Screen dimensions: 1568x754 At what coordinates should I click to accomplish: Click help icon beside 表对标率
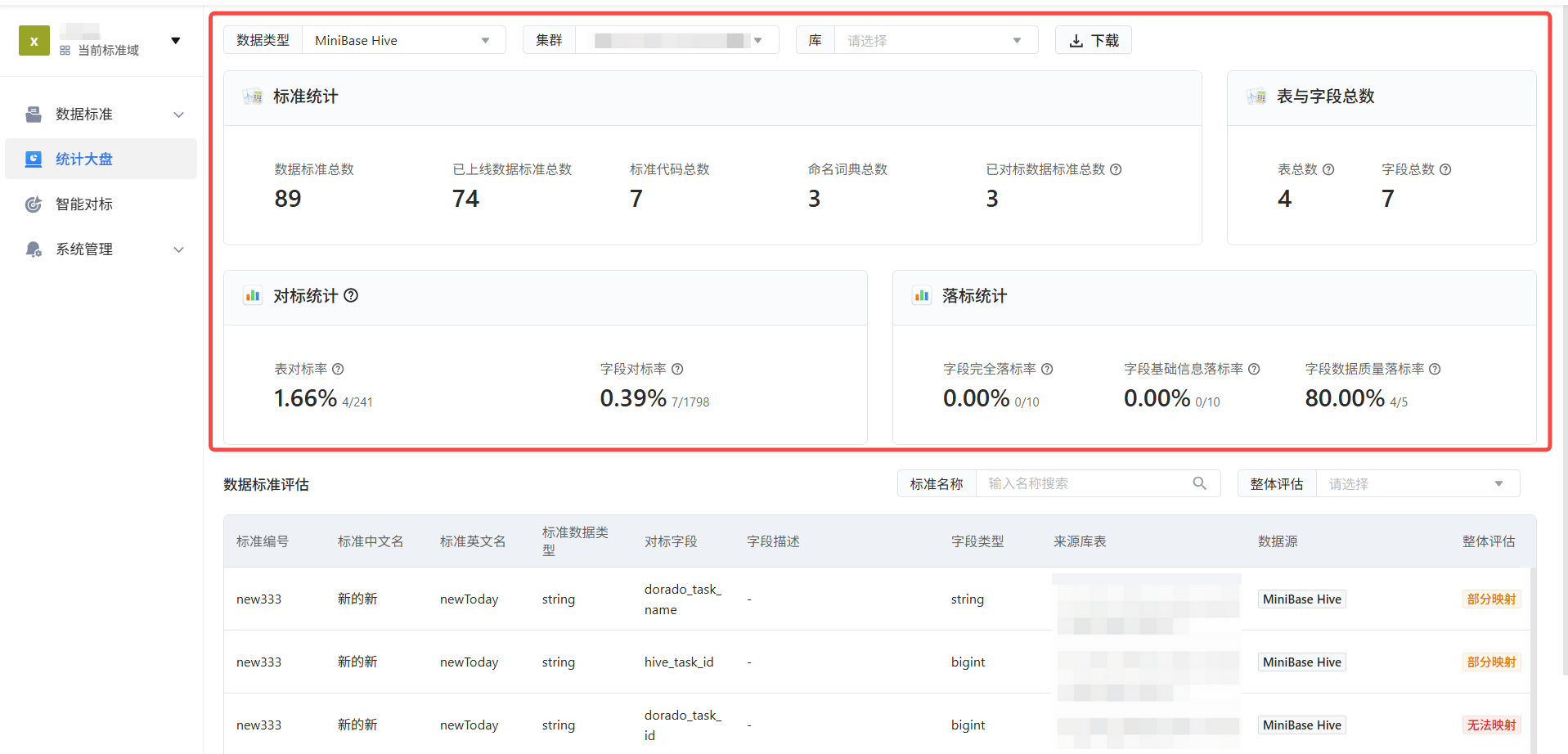[338, 369]
